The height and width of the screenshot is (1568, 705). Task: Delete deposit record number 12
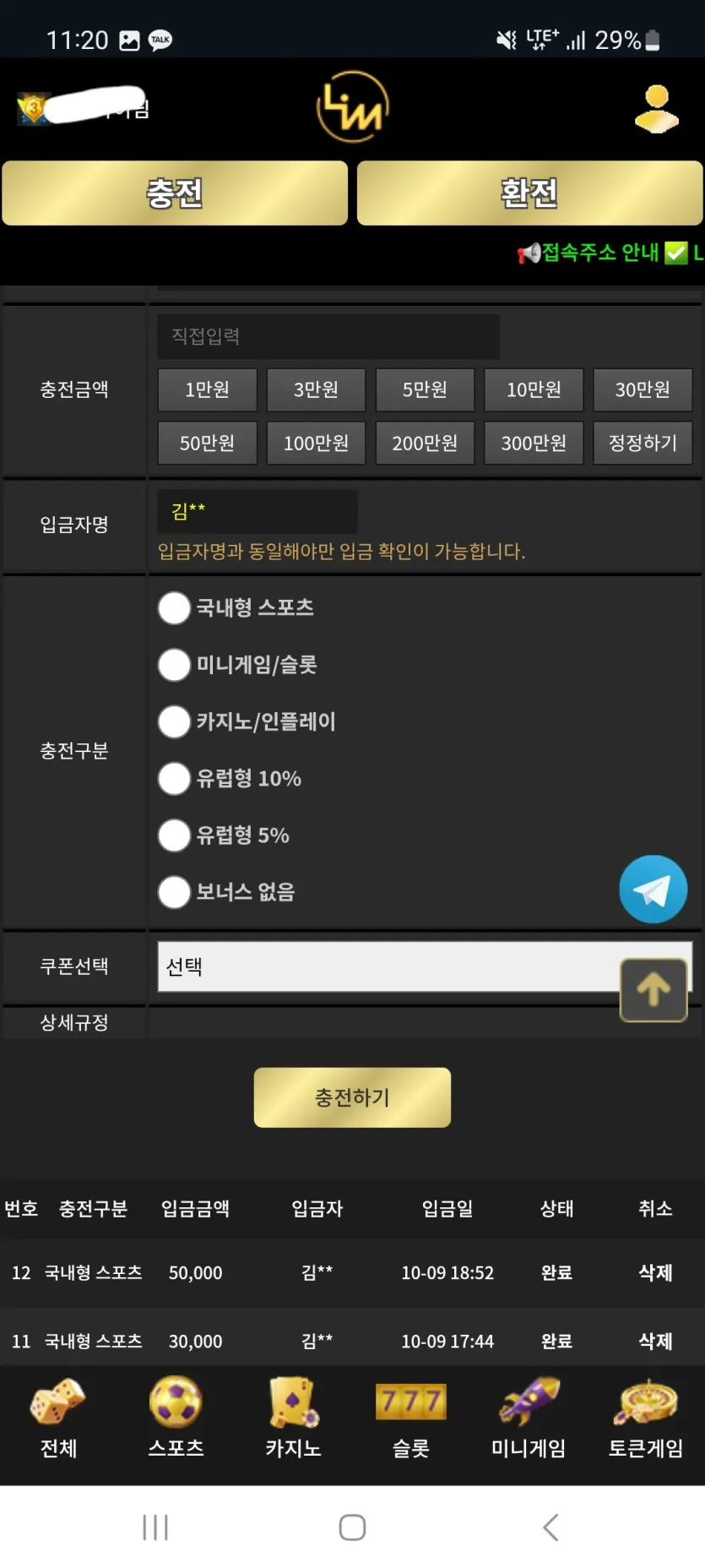point(655,1272)
